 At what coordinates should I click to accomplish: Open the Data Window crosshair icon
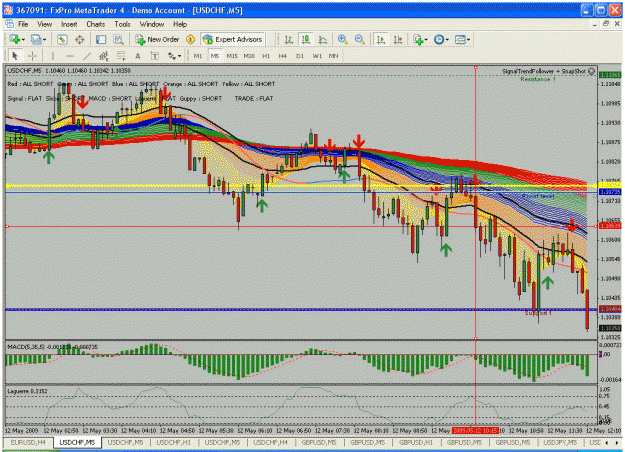(80, 39)
